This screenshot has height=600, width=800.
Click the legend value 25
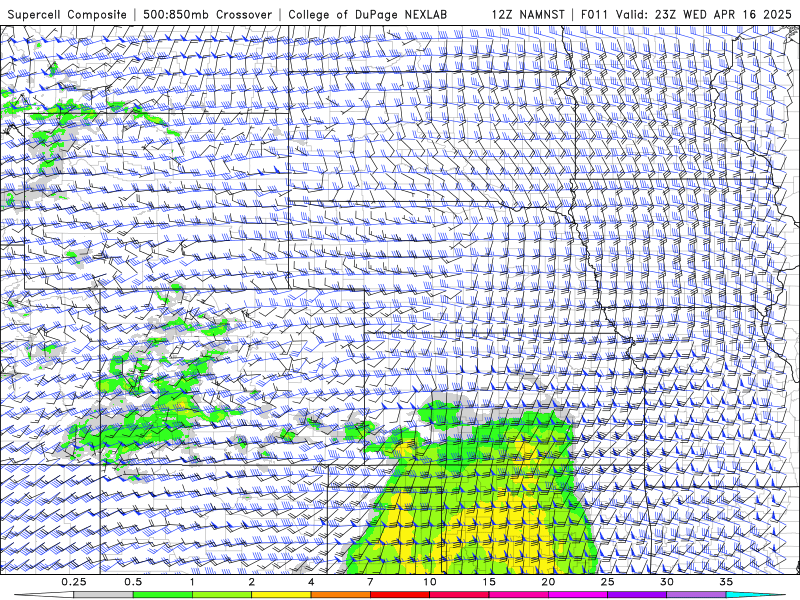(607, 582)
